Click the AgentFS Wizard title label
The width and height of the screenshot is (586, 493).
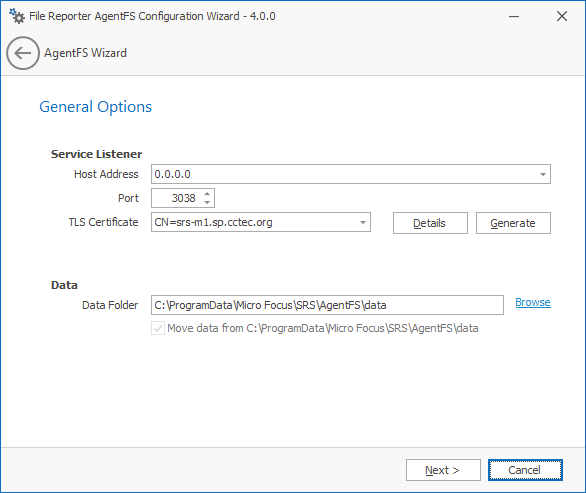pos(86,53)
